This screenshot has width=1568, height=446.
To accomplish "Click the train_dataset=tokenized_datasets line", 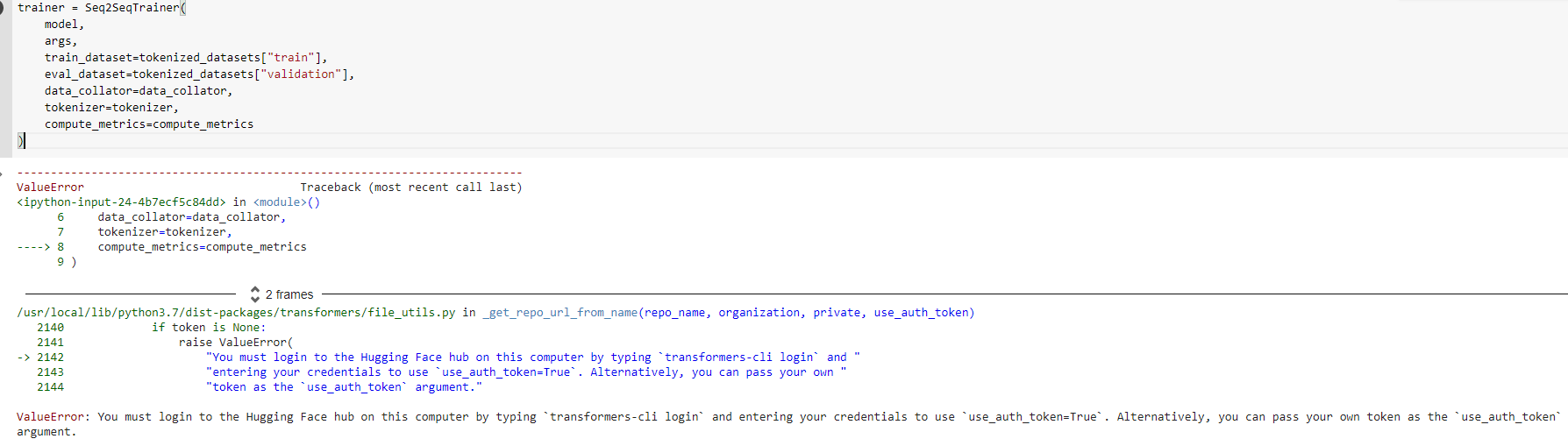I will (186, 58).
